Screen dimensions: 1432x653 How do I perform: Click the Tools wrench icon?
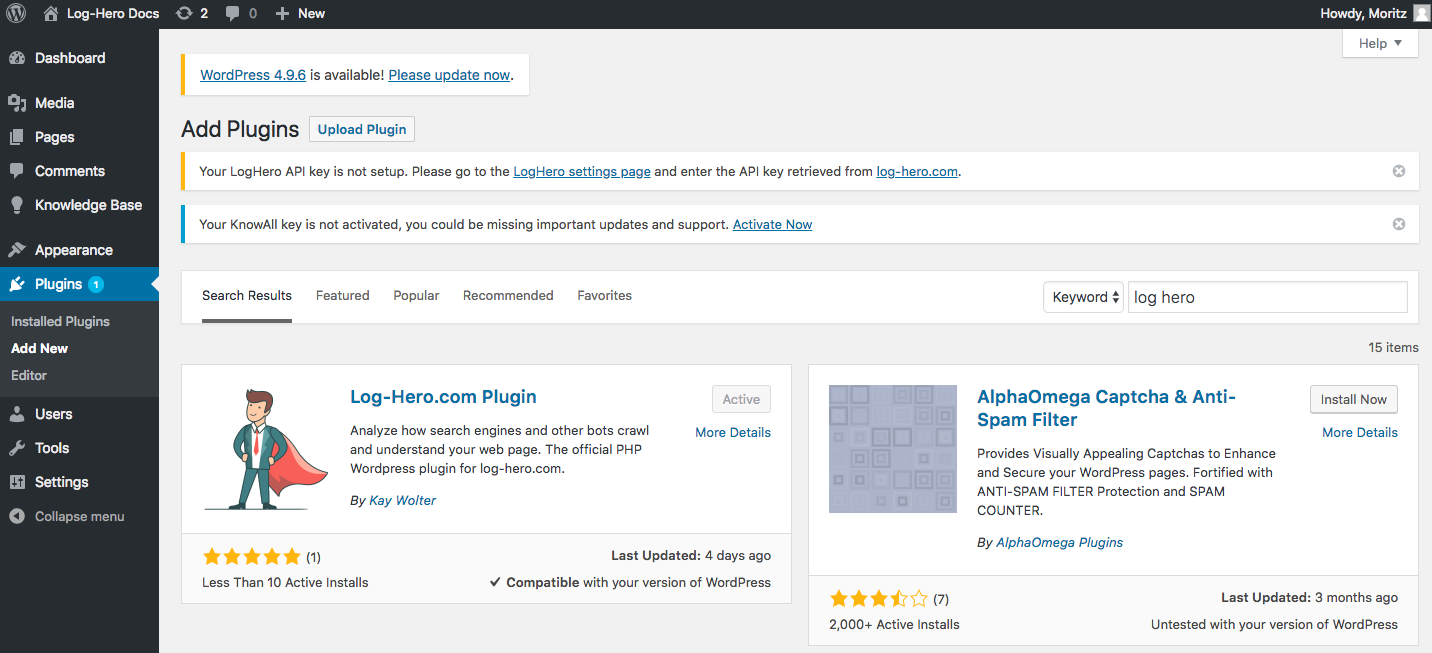click(x=17, y=448)
